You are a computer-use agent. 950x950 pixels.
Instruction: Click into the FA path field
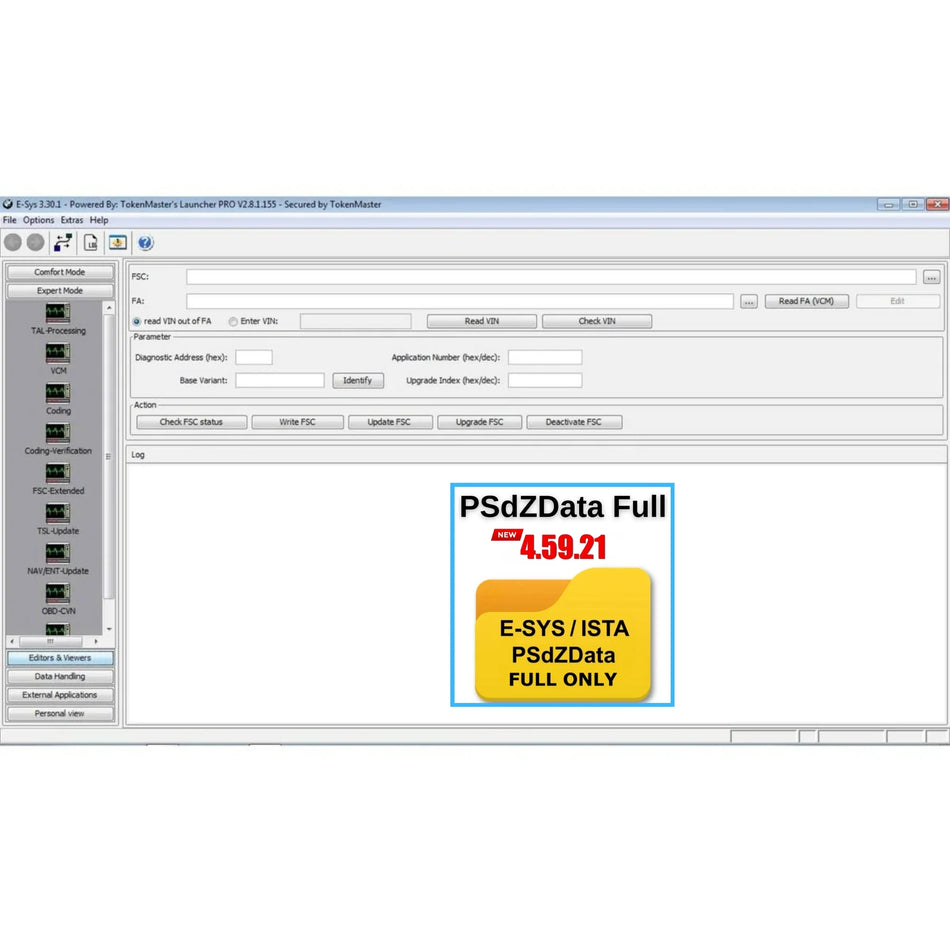[460, 301]
